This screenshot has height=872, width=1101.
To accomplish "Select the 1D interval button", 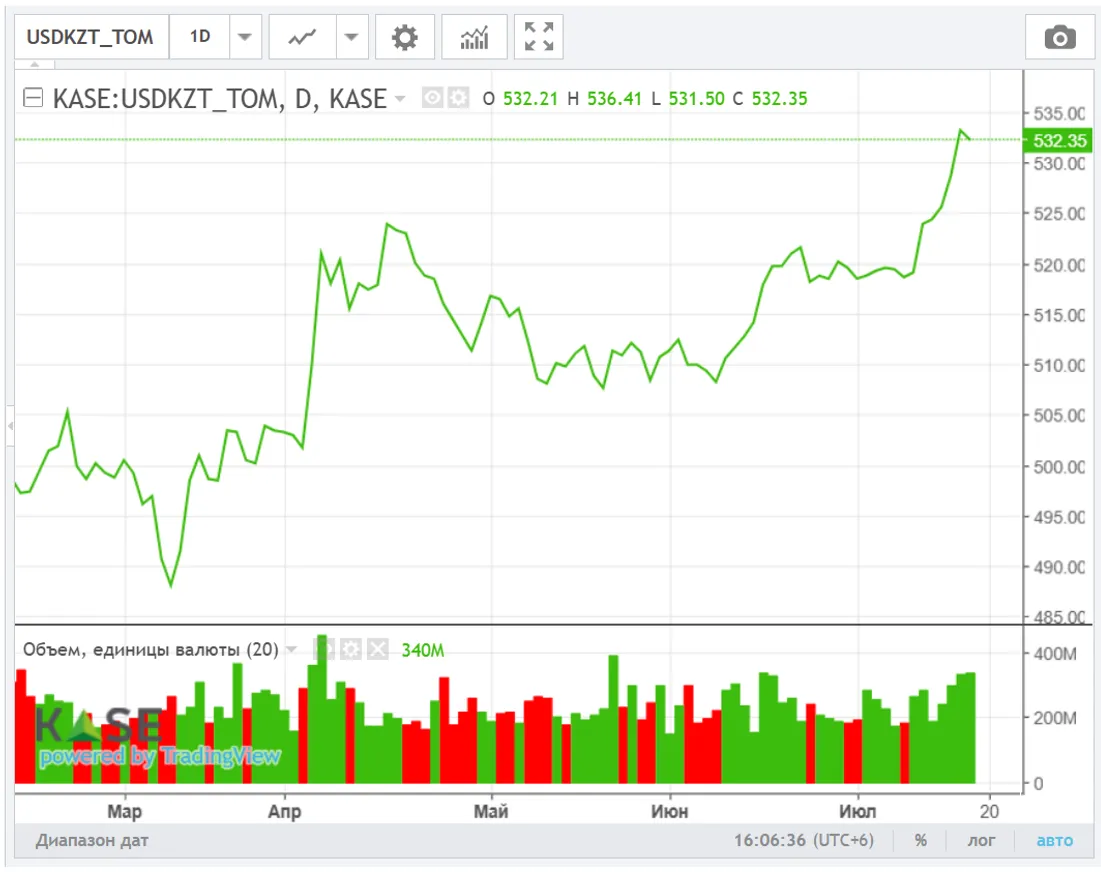I will pos(200,38).
